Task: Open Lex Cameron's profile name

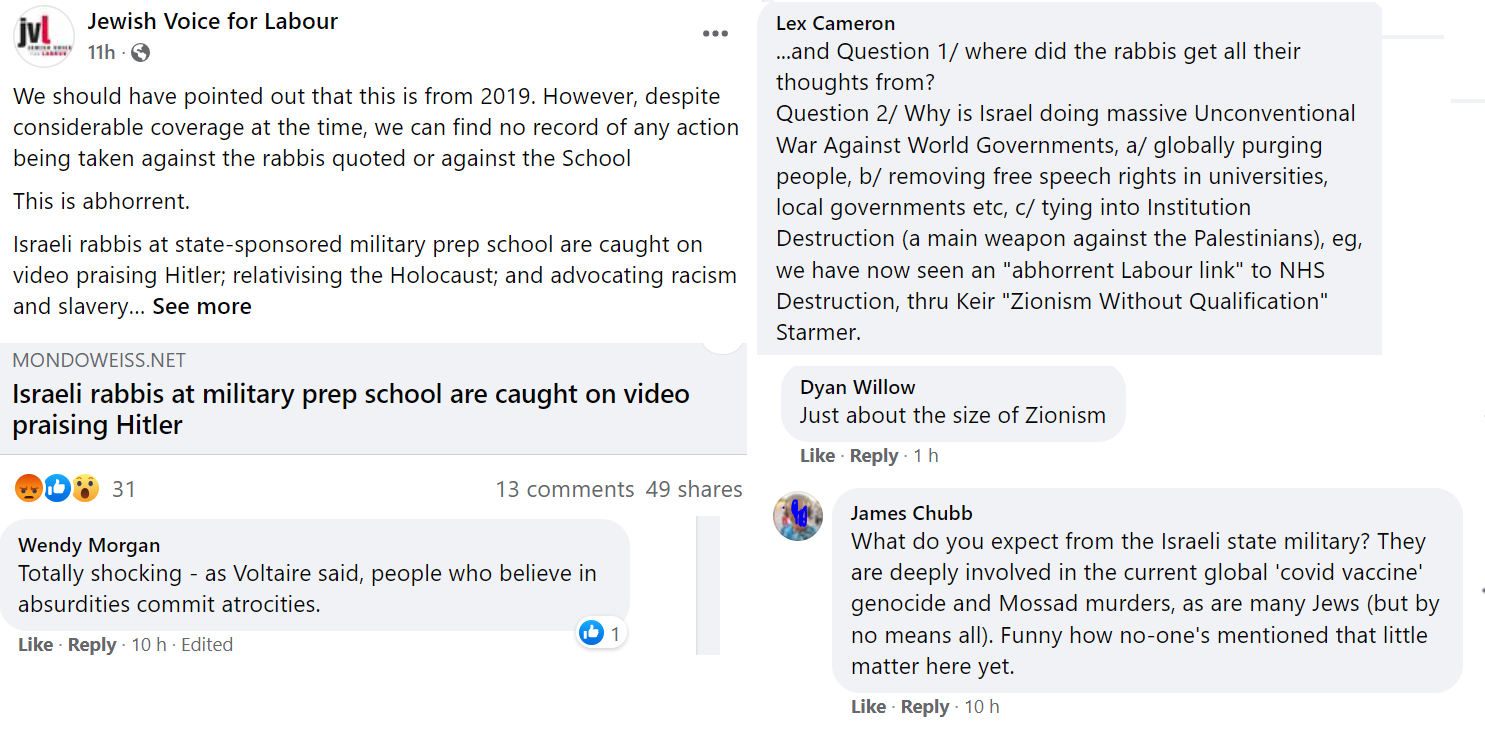Action: [835, 23]
